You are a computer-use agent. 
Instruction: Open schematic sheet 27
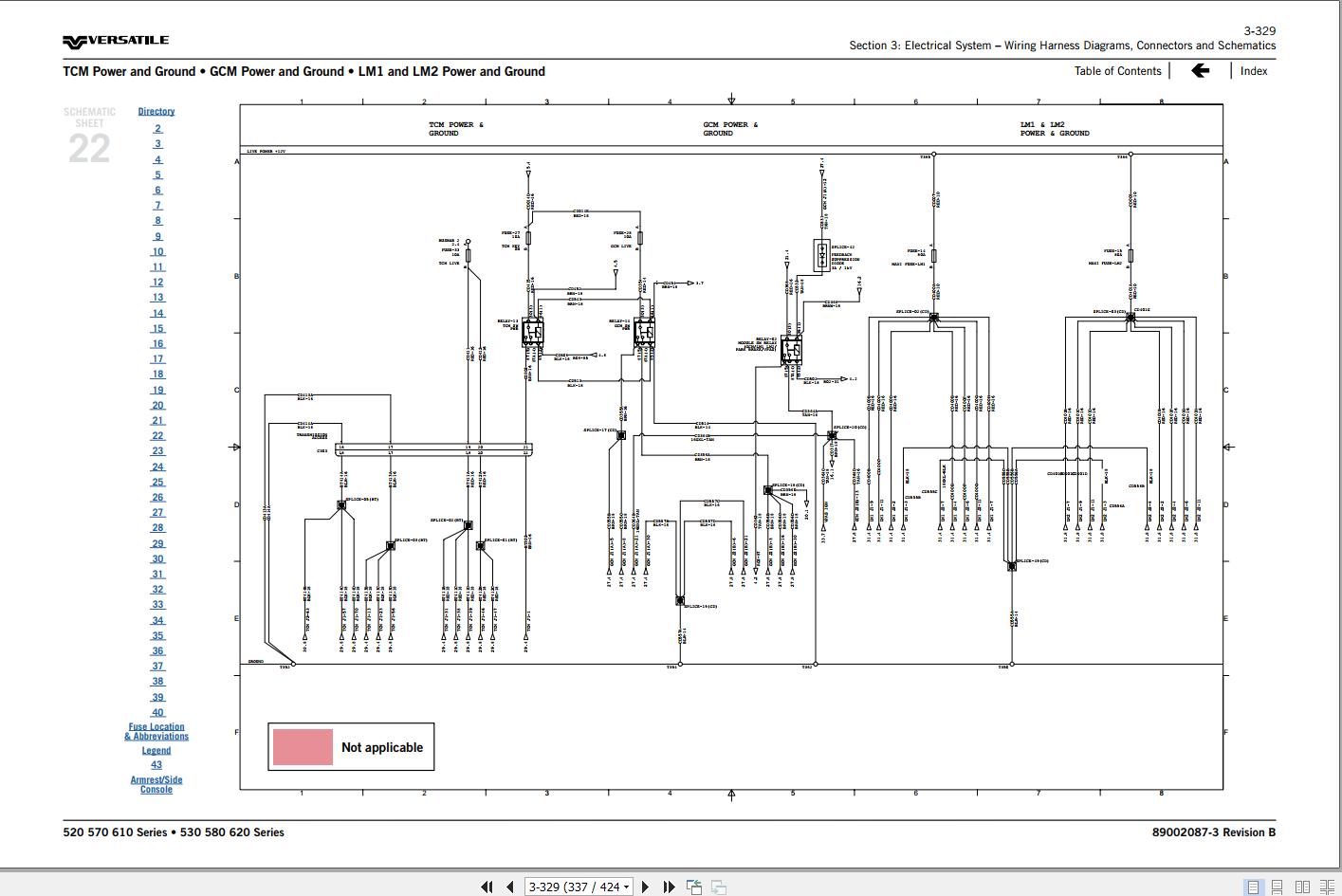157,512
